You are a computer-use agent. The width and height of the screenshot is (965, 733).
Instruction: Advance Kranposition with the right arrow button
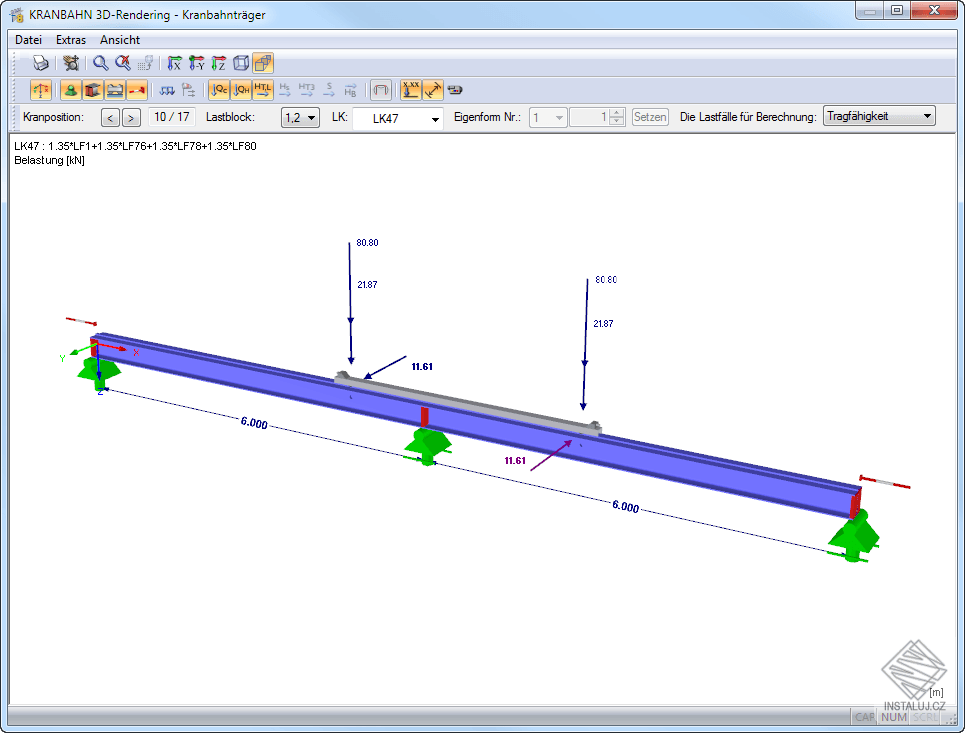tap(131, 117)
